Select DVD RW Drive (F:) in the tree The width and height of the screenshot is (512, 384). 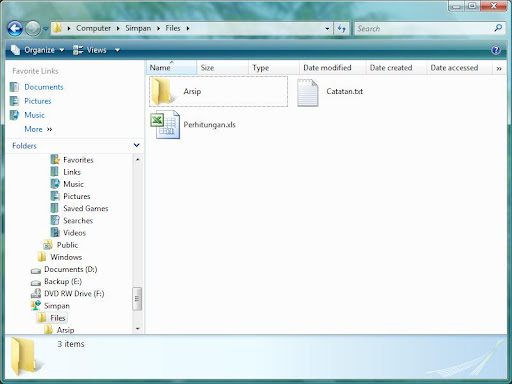coord(74,294)
